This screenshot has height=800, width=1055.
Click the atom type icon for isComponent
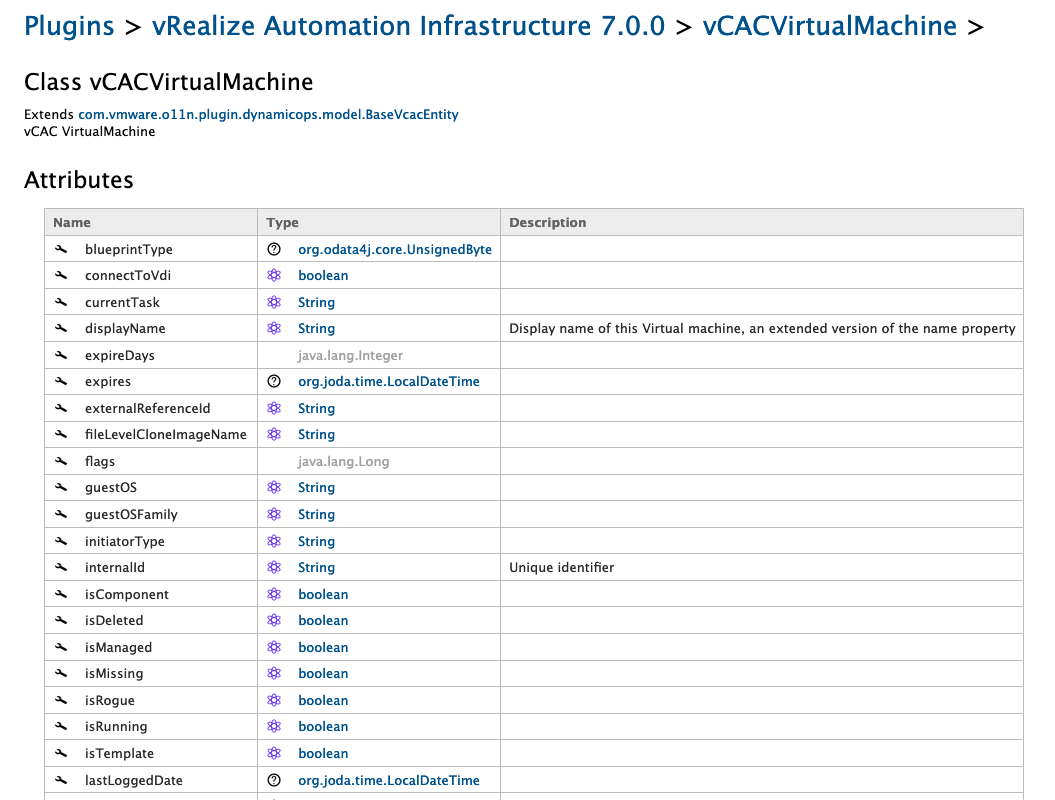[x=274, y=595]
